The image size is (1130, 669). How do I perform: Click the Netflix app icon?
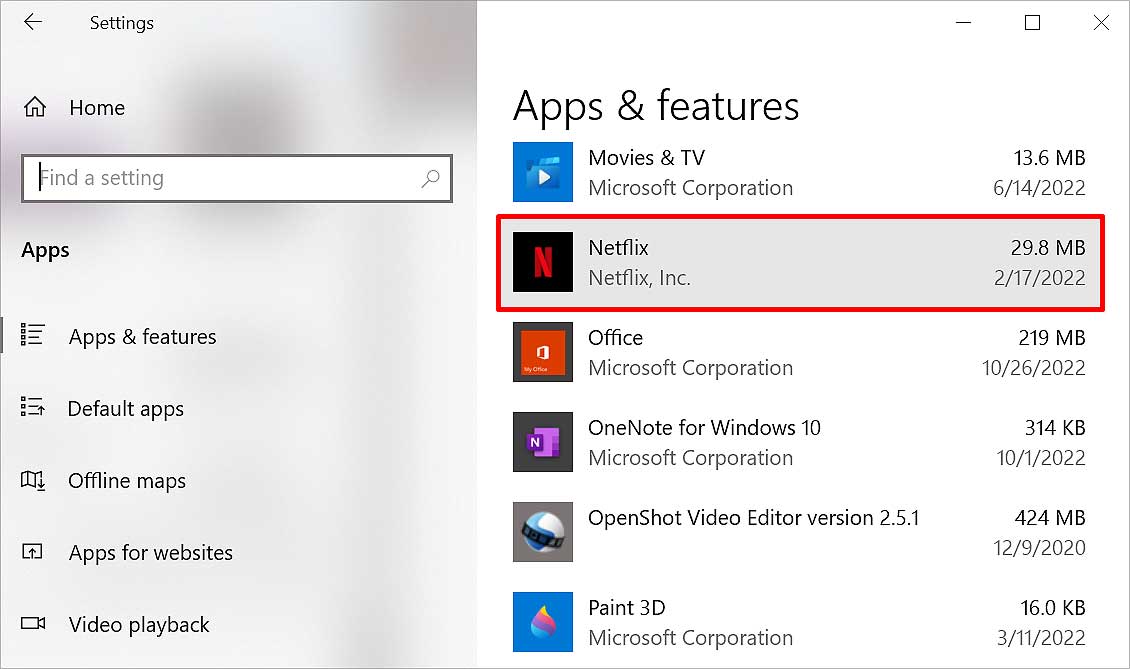(543, 262)
